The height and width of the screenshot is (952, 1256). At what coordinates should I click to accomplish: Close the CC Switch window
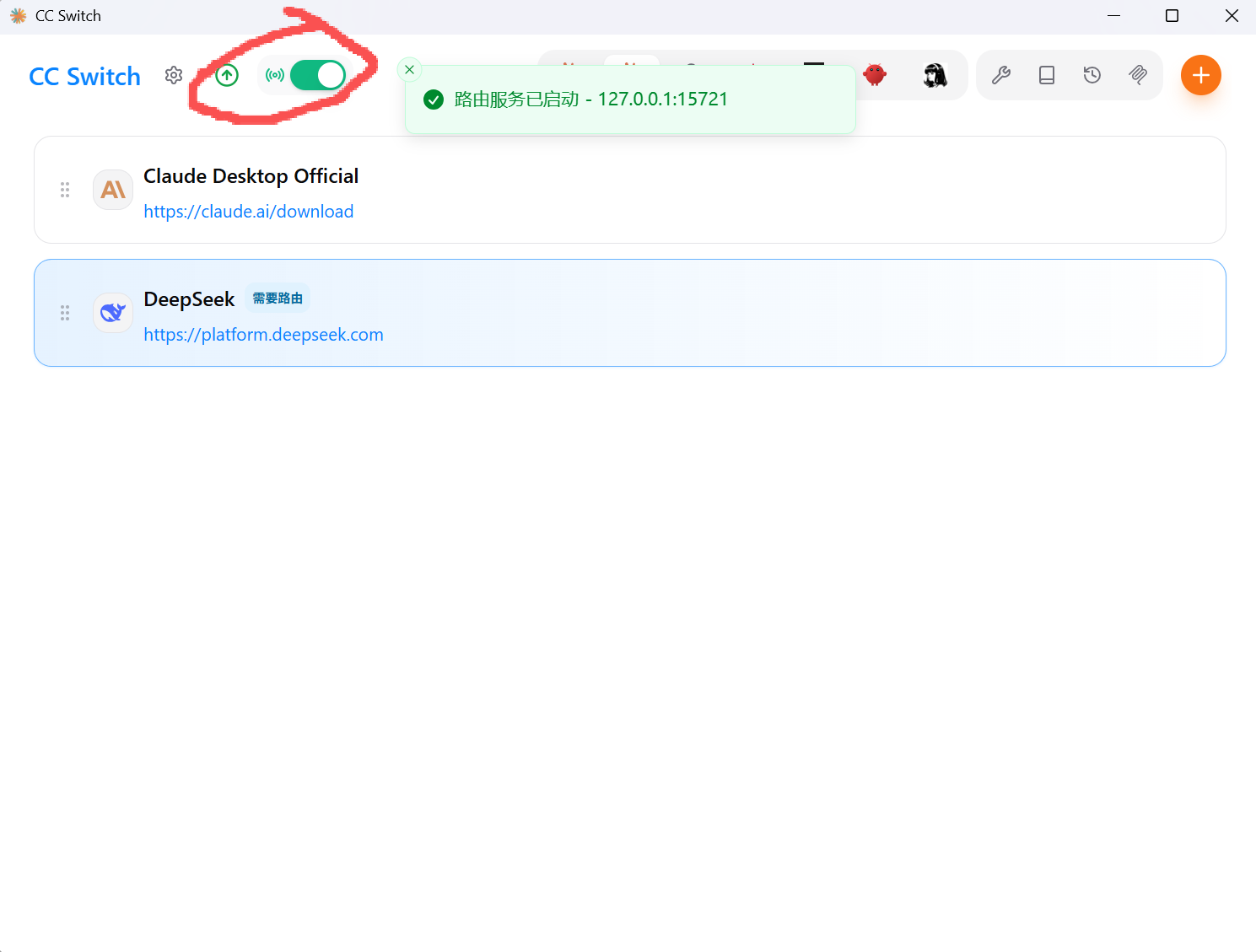point(1232,16)
